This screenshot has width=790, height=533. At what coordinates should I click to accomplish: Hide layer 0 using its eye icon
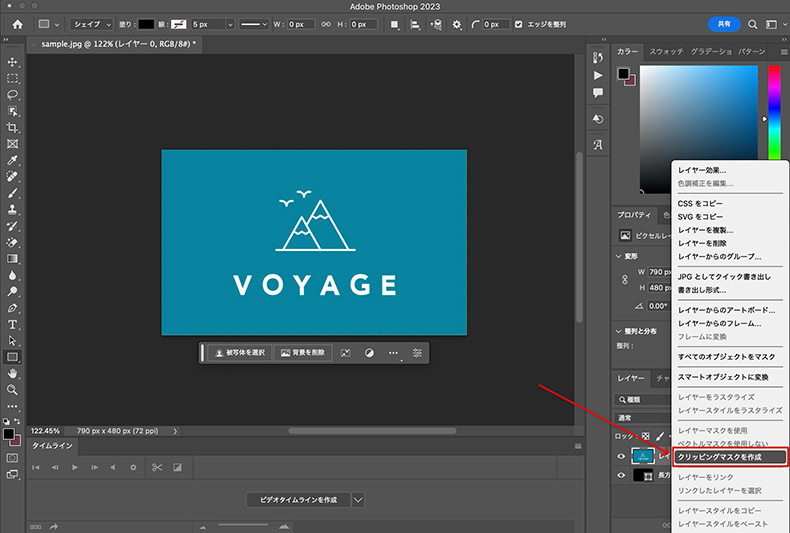621,457
